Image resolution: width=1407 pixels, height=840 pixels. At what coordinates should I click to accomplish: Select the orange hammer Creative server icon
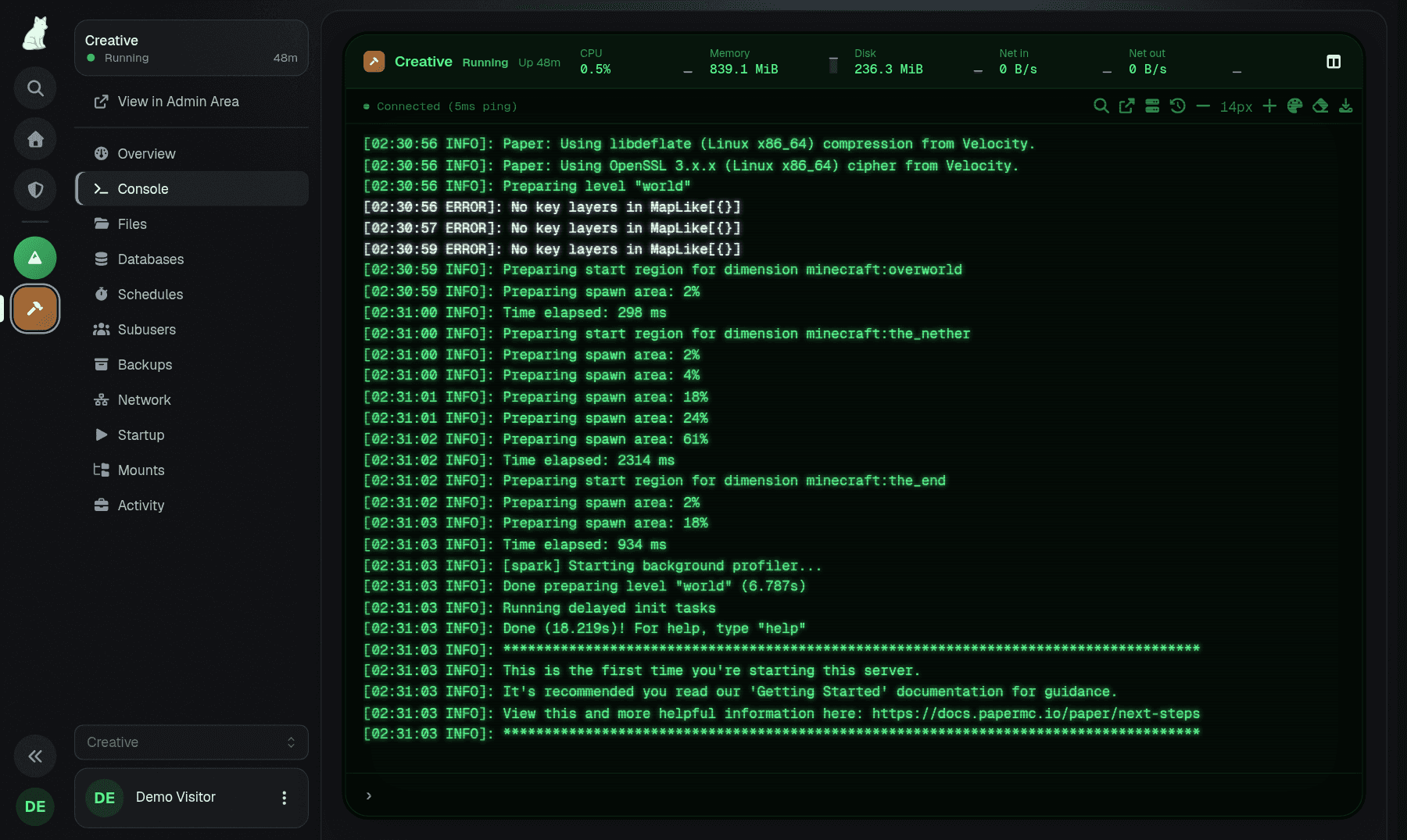click(x=35, y=309)
